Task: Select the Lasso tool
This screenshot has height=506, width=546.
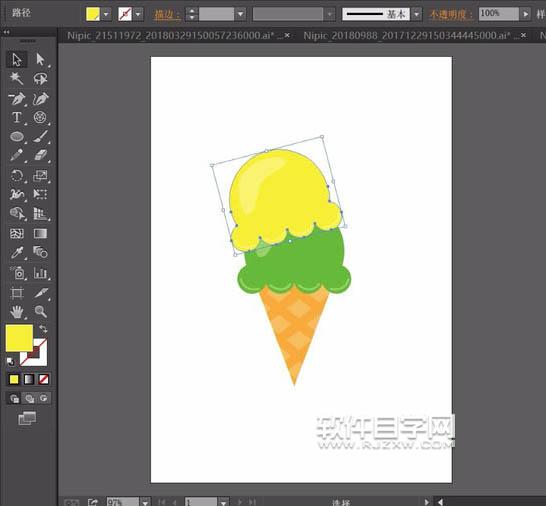Action: point(40,78)
